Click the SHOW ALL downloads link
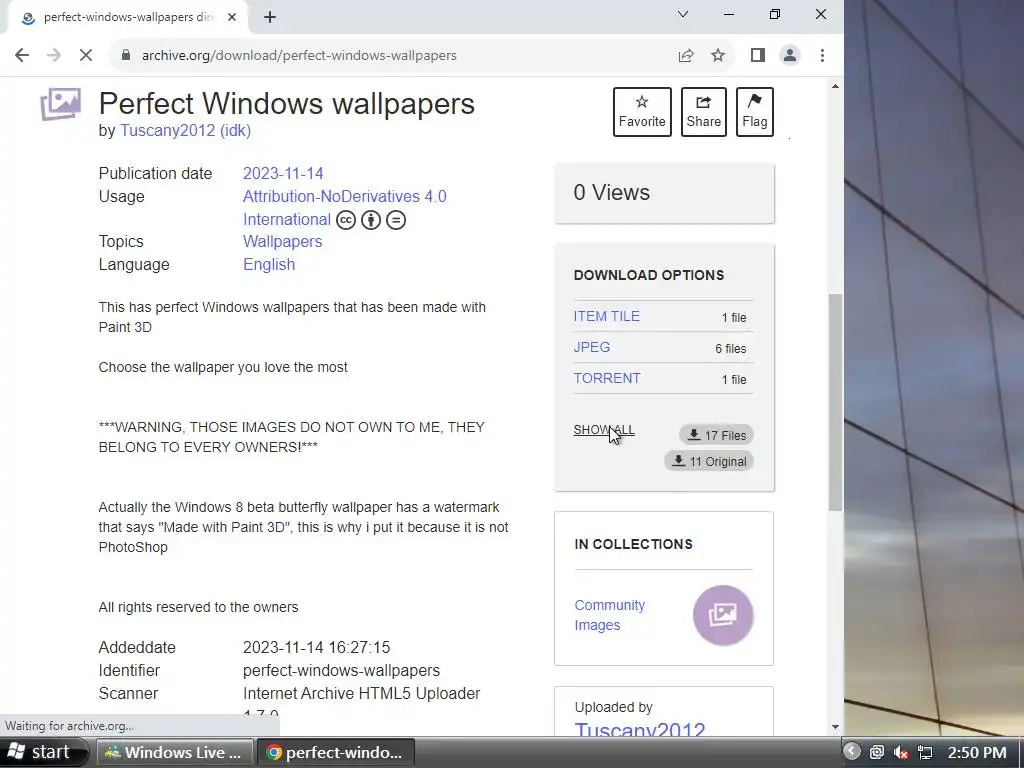The image size is (1024, 768). (x=604, y=430)
